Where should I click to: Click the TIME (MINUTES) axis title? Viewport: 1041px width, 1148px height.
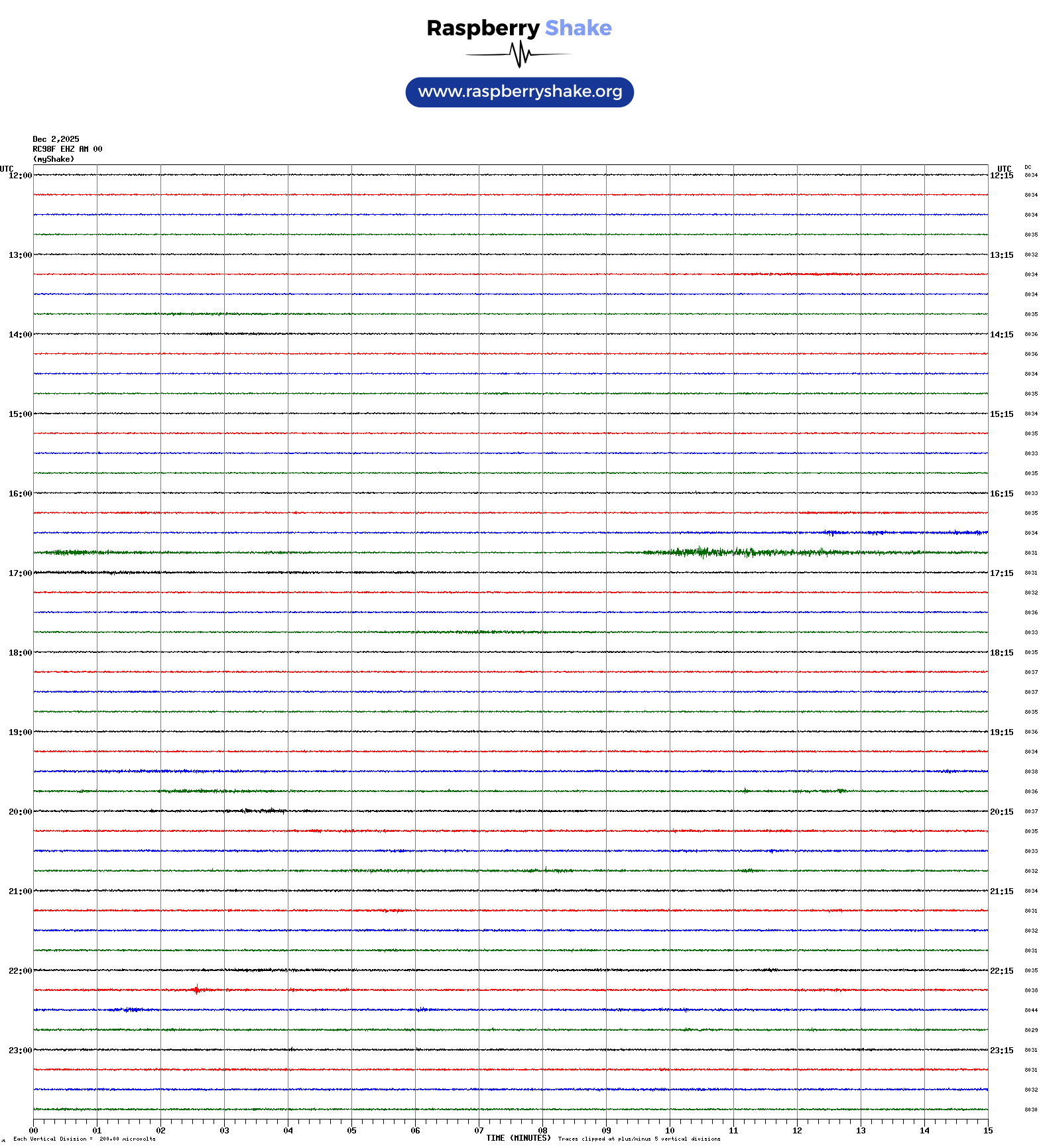(x=518, y=1138)
